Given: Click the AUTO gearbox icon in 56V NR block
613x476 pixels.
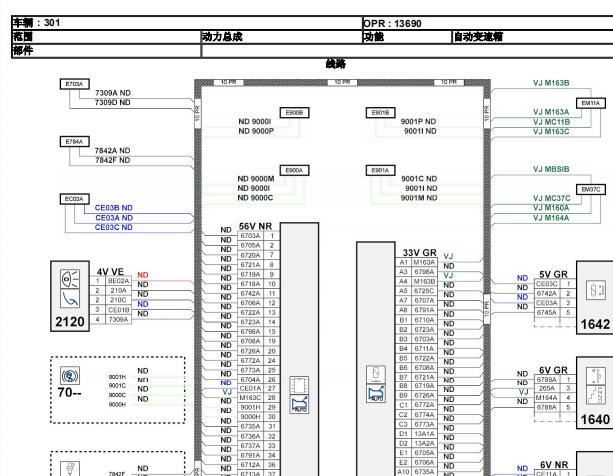Looking at the screenshot, I should click(x=299, y=404).
